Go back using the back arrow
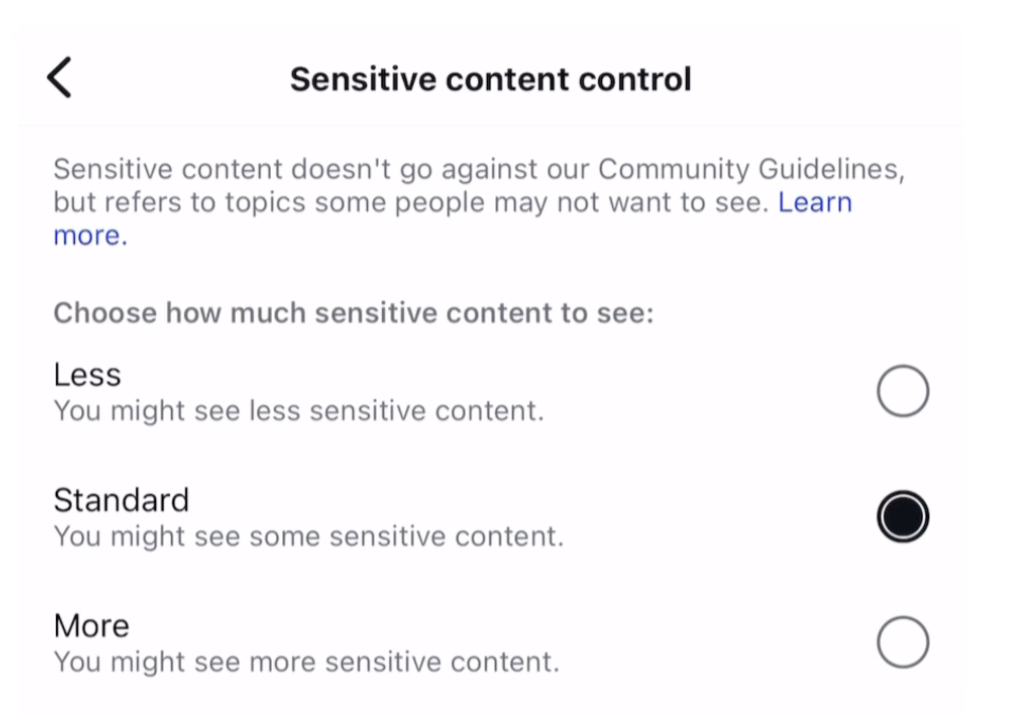 pos(60,78)
